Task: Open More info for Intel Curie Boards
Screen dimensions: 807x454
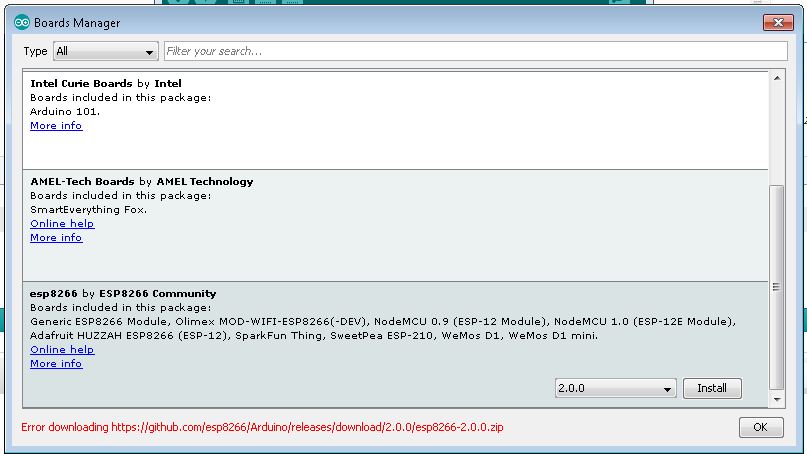Action: pos(56,126)
